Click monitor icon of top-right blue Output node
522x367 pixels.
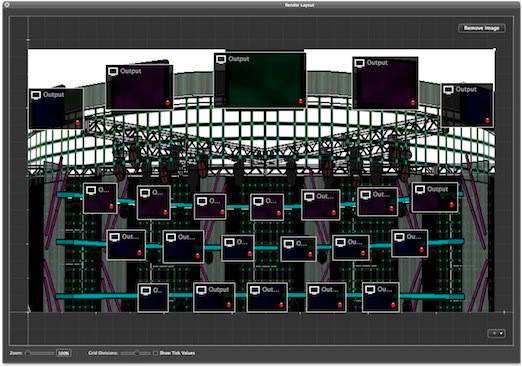448,90
